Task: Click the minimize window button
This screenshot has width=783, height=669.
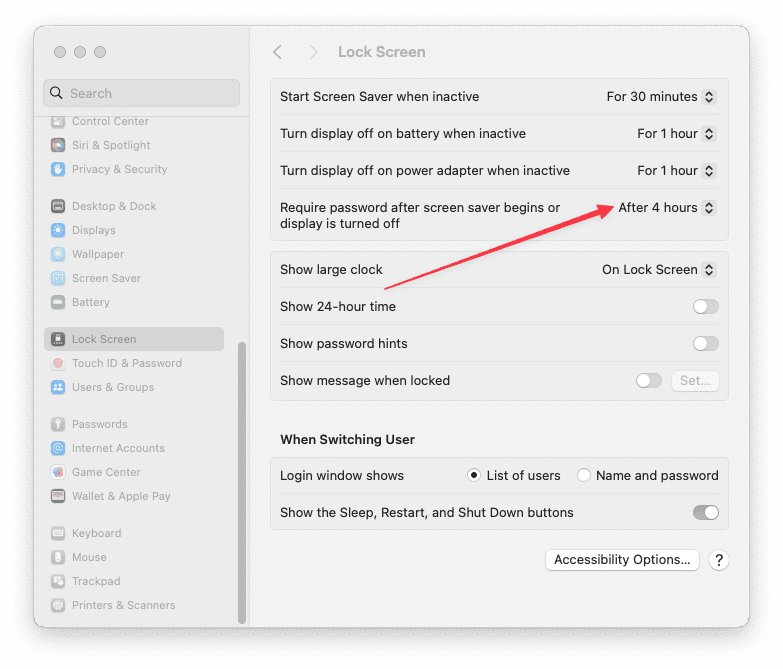Action: tap(80, 52)
